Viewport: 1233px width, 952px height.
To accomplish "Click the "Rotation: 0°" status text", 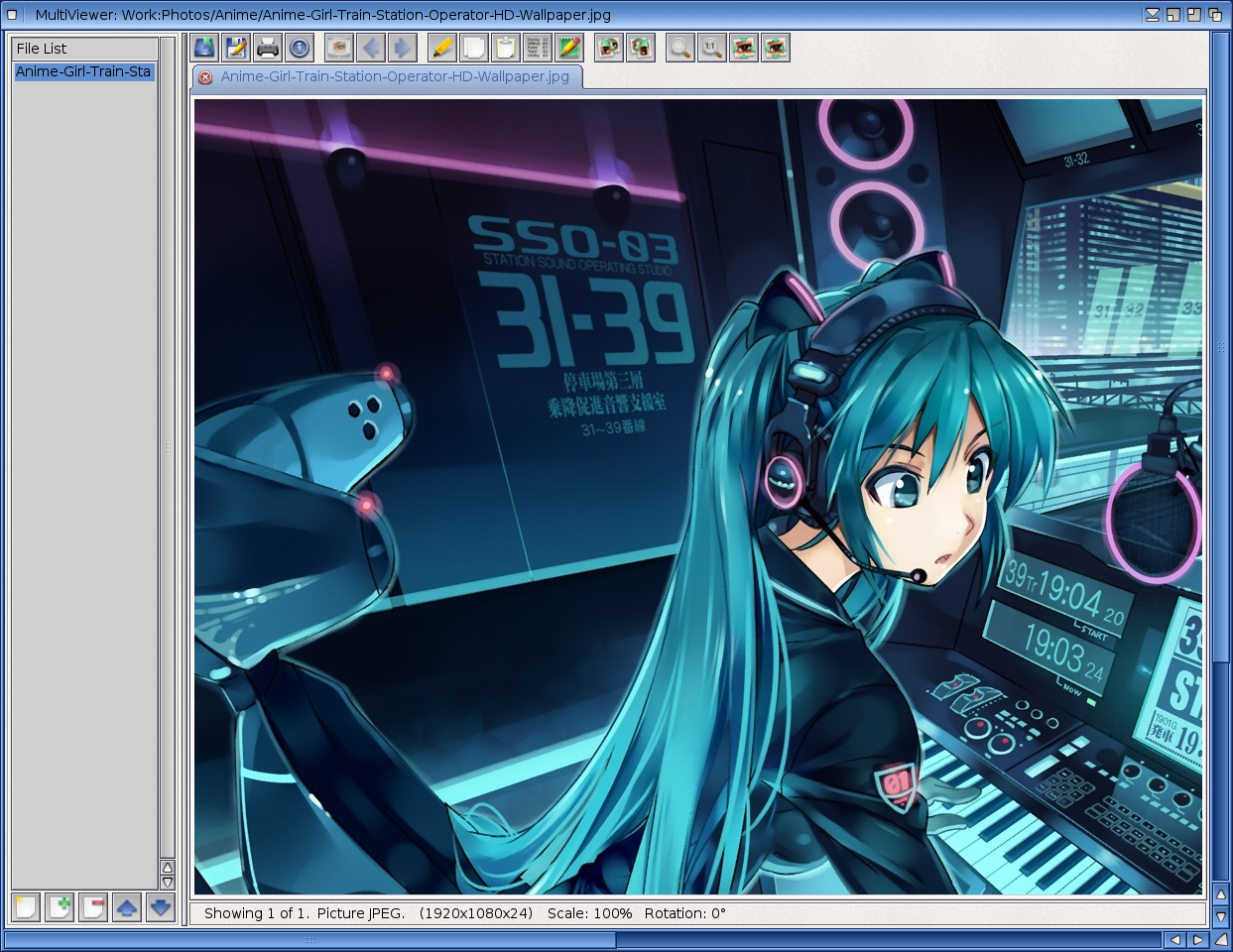I will coord(685,913).
